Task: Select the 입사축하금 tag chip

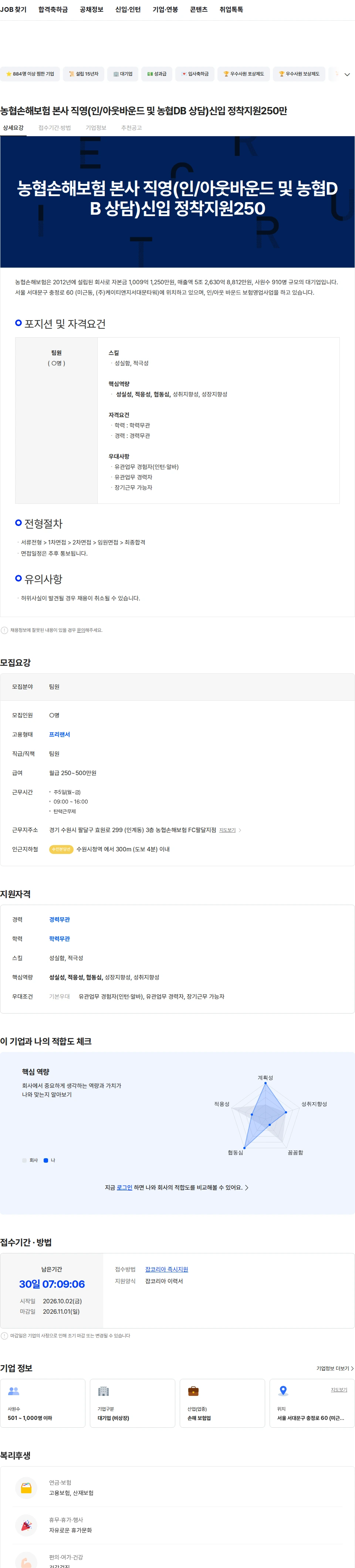Action: coord(195,74)
